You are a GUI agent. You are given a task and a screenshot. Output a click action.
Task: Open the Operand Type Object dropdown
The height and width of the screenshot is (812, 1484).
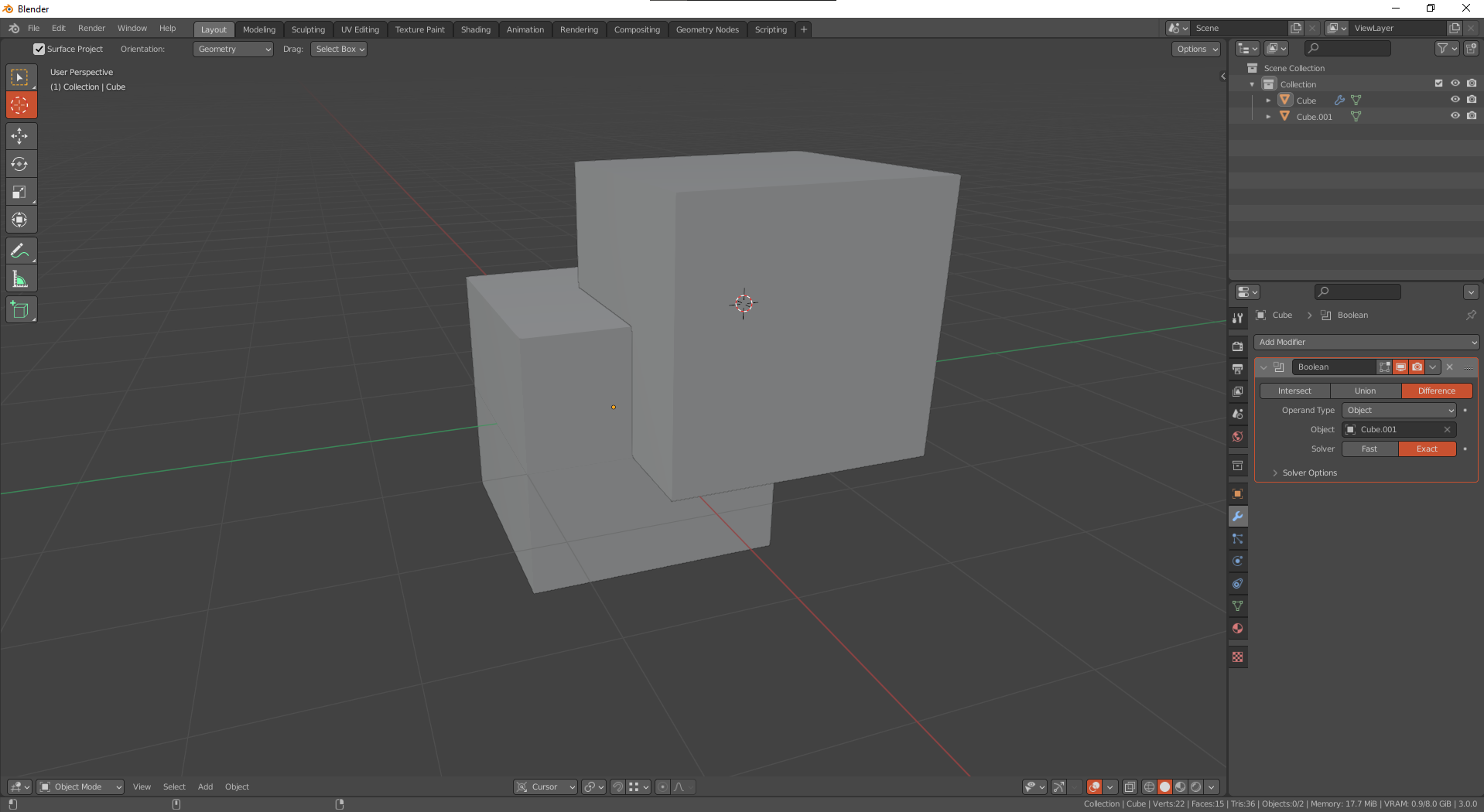click(1400, 411)
